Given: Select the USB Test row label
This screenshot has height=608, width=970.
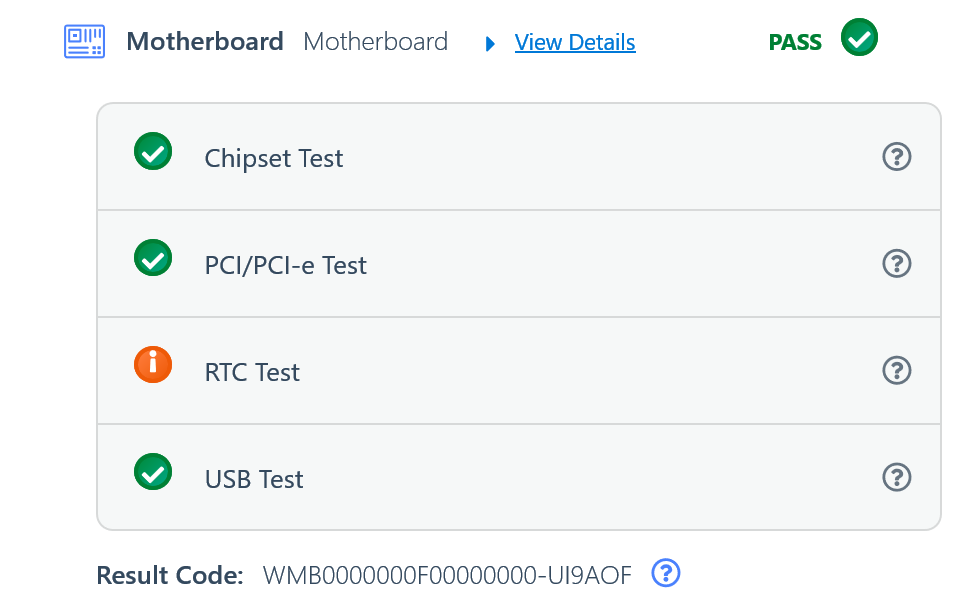Looking at the screenshot, I should pyautogui.click(x=254, y=479).
